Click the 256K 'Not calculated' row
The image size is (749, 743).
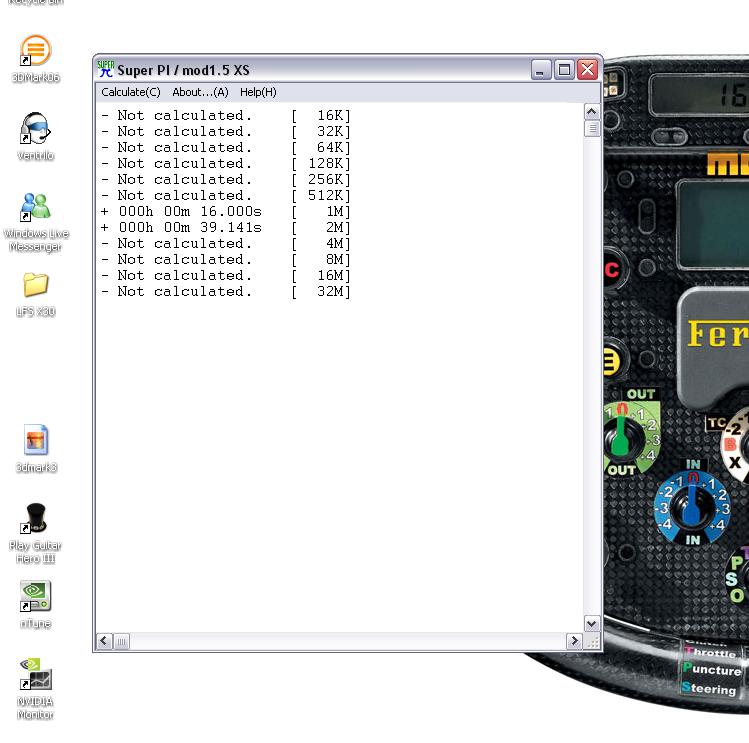[226, 180]
